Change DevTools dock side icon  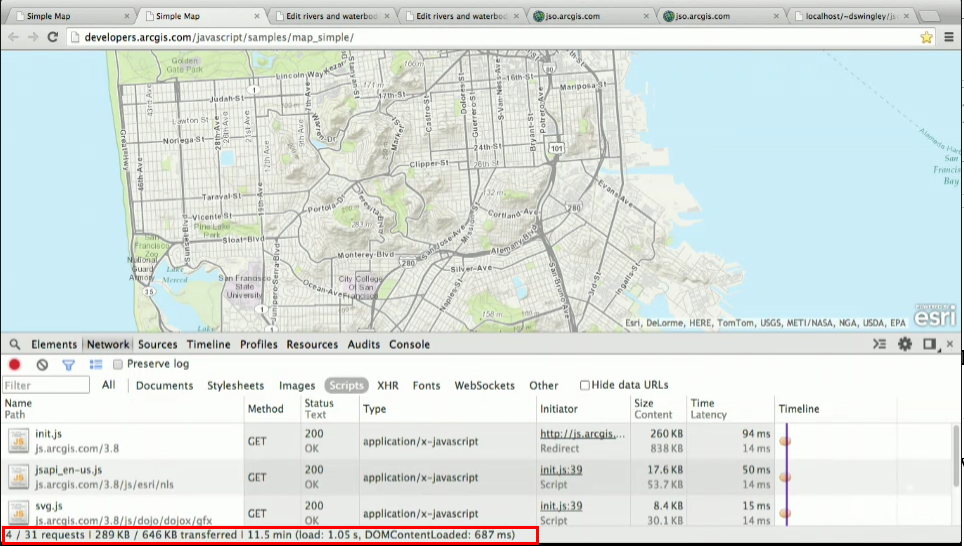[x=930, y=344]
